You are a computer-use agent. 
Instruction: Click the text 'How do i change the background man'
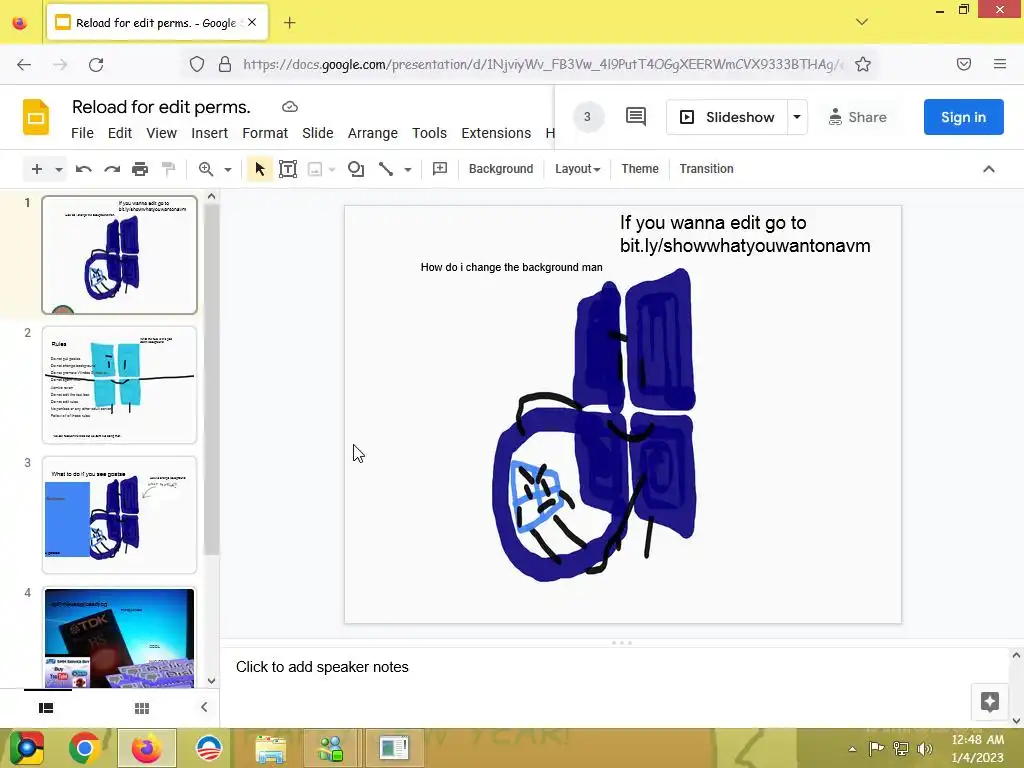point(511,267)
